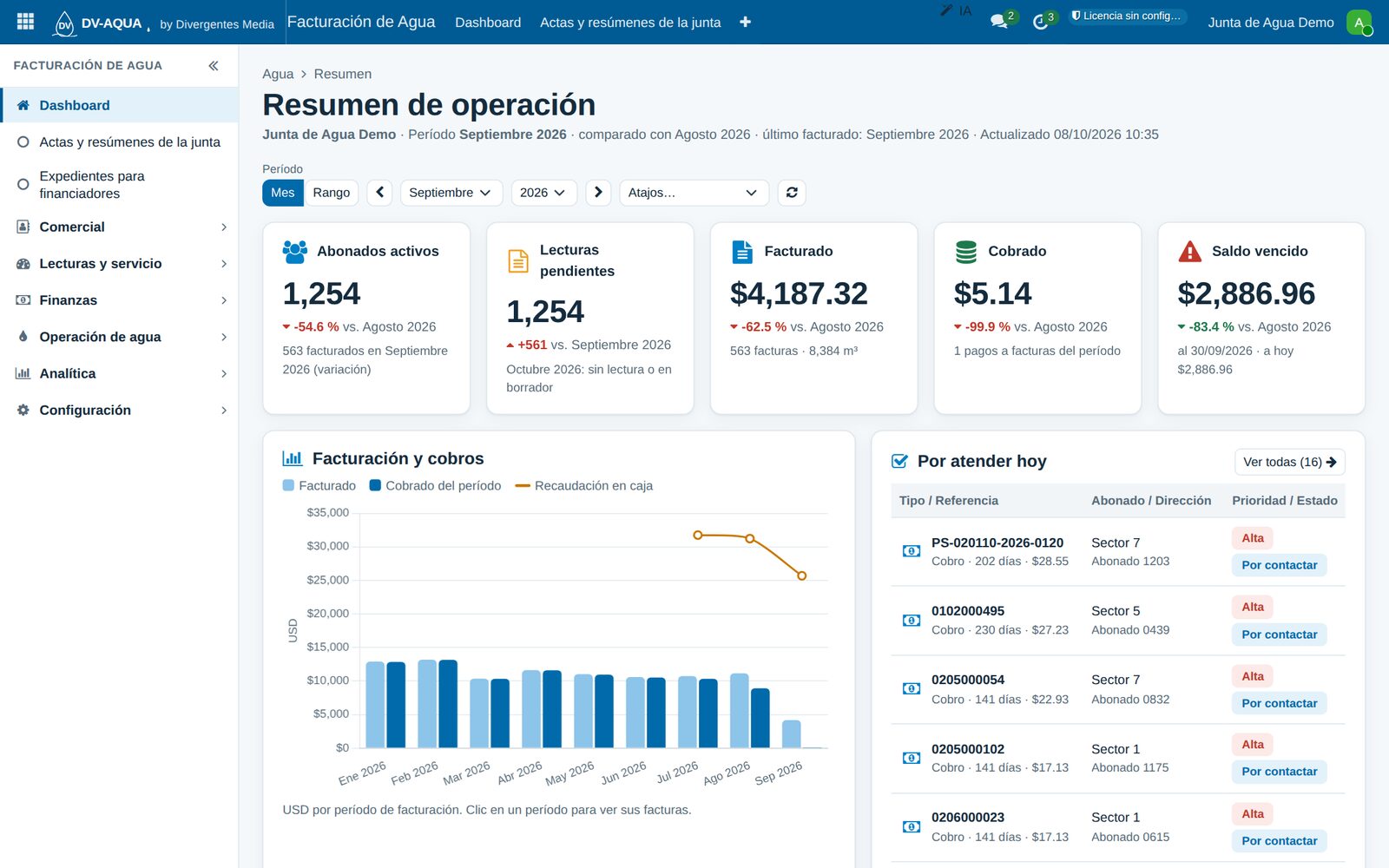Image resolution: width=1389 pixels, height=868 pixels.
Task: Open company switcher Junta de Agua Demo
Action: (x=1271, y=23)
